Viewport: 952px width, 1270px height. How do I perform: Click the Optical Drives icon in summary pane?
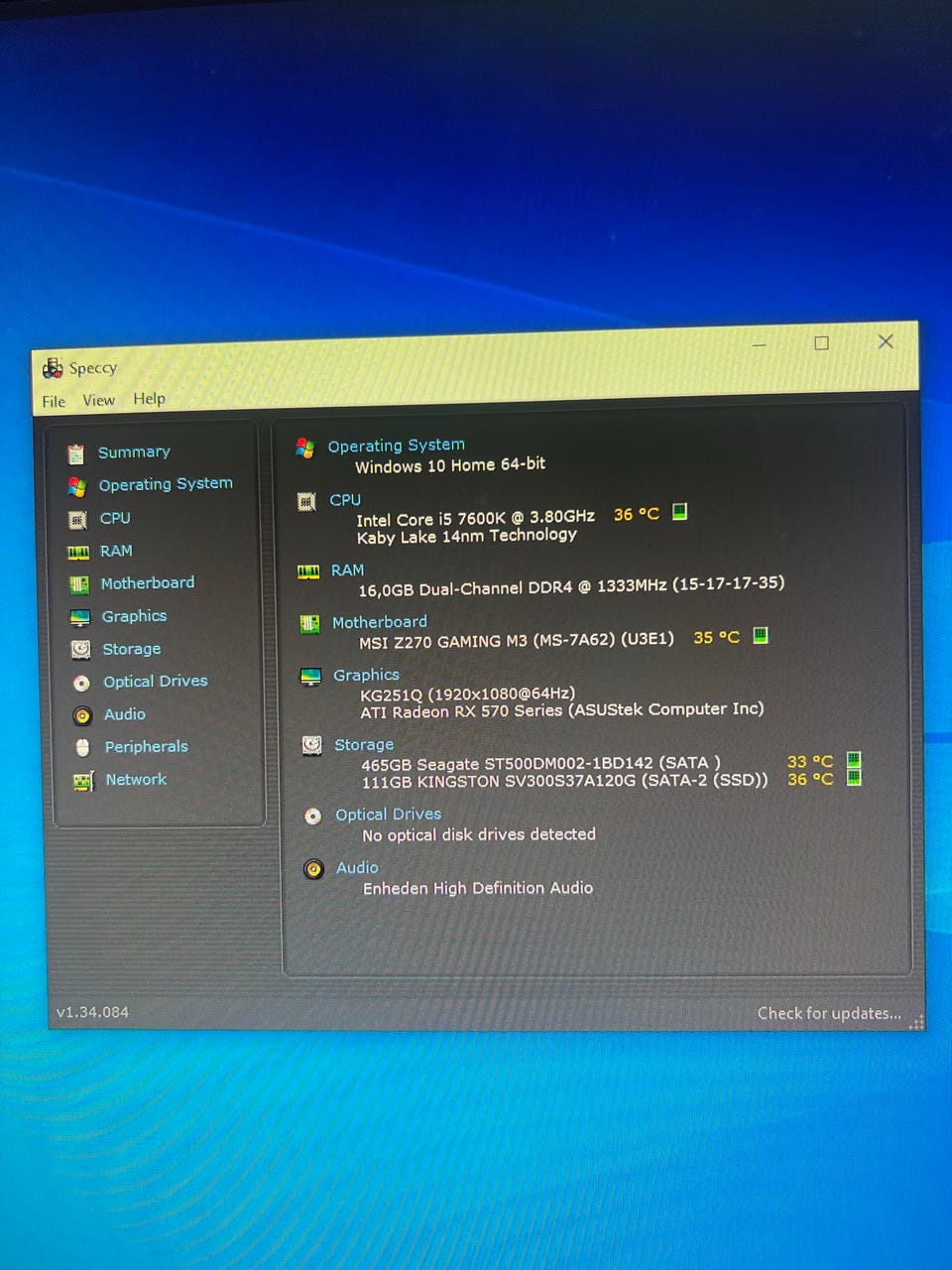[x=312, y=817]
